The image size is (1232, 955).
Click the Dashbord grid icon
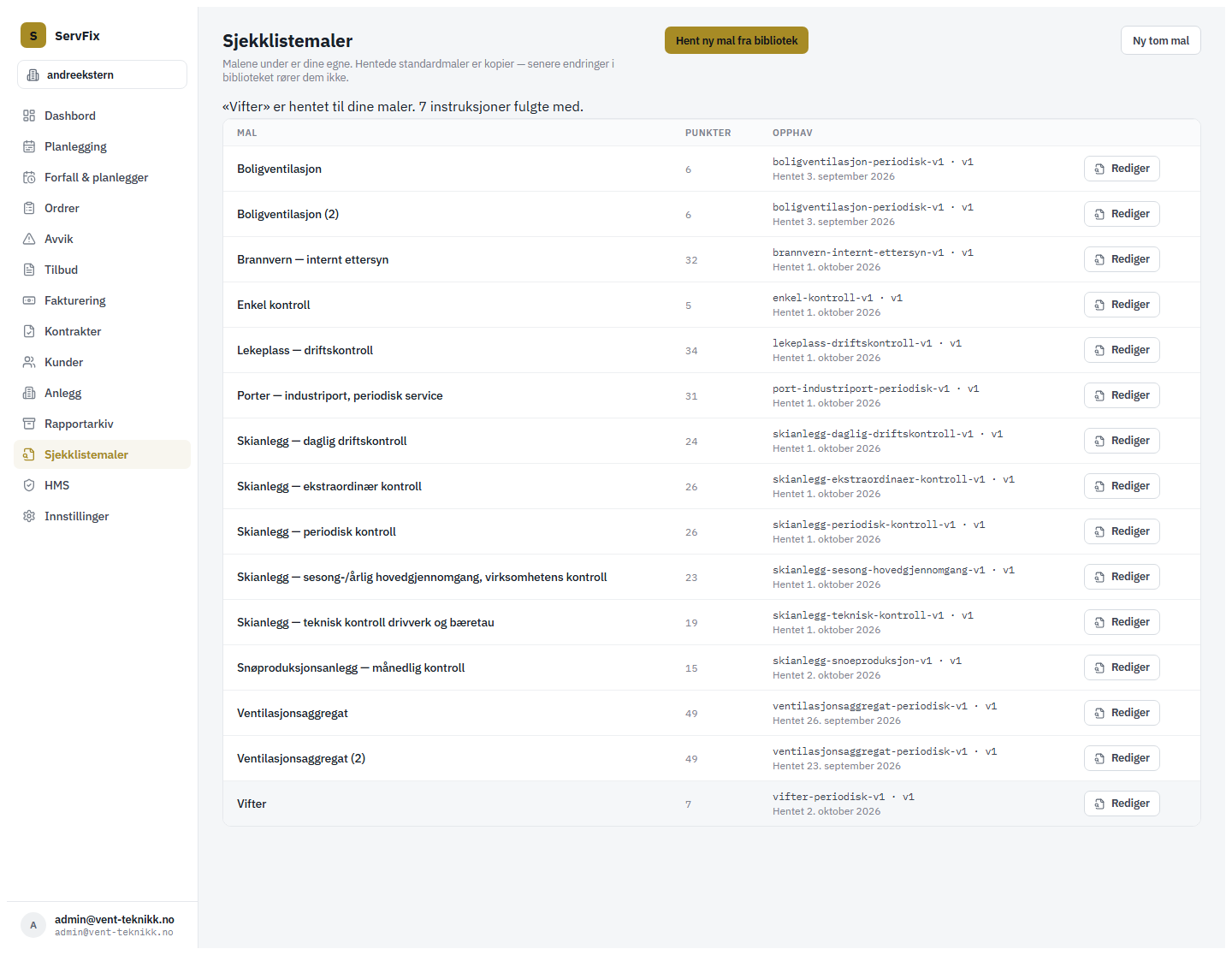click(x=29, y=116)
